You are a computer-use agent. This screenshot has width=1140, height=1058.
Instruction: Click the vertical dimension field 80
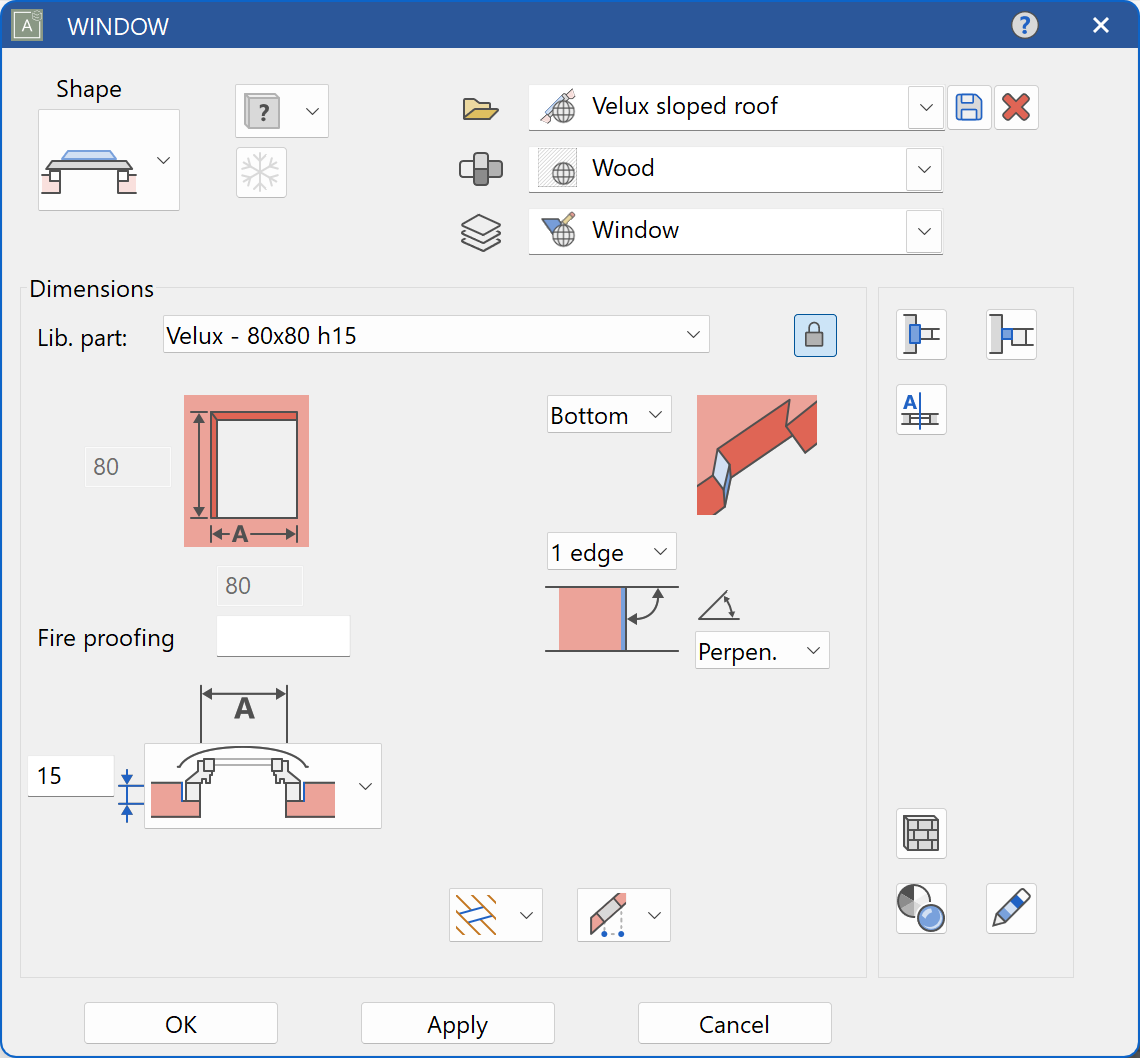click(x=128, y=467)
